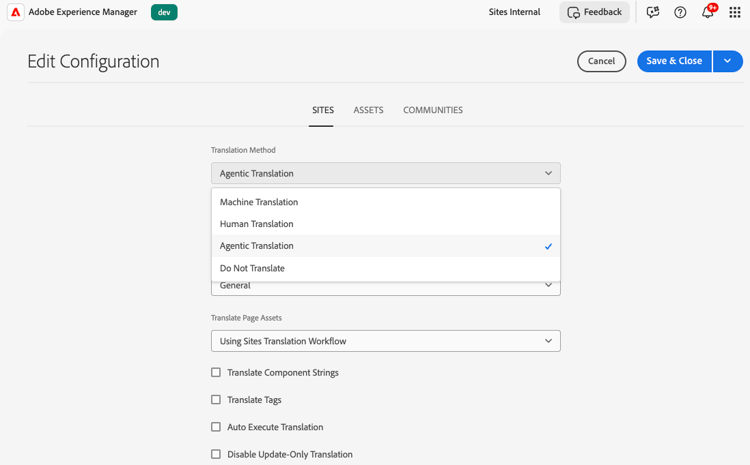This screenshot has width=750, height=465.
Task: Expand the Save & Close arrow menu
Action: [728, 61]
